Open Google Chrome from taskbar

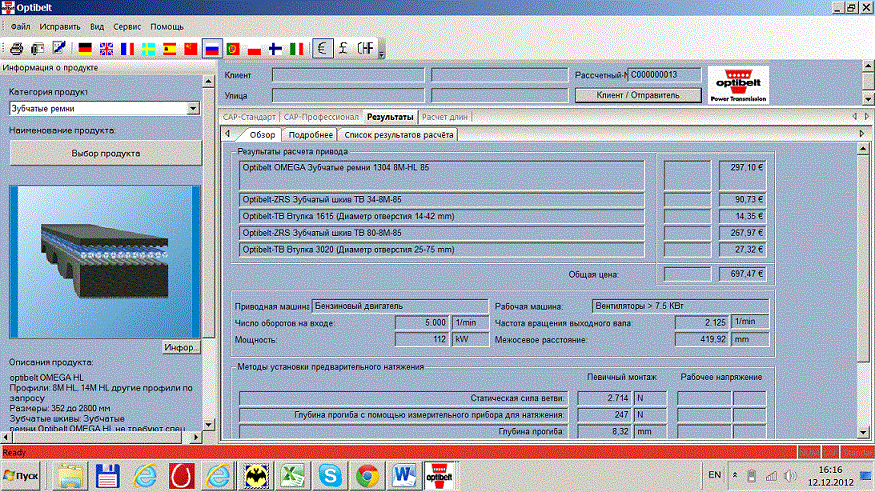click(x=367, y=476)
